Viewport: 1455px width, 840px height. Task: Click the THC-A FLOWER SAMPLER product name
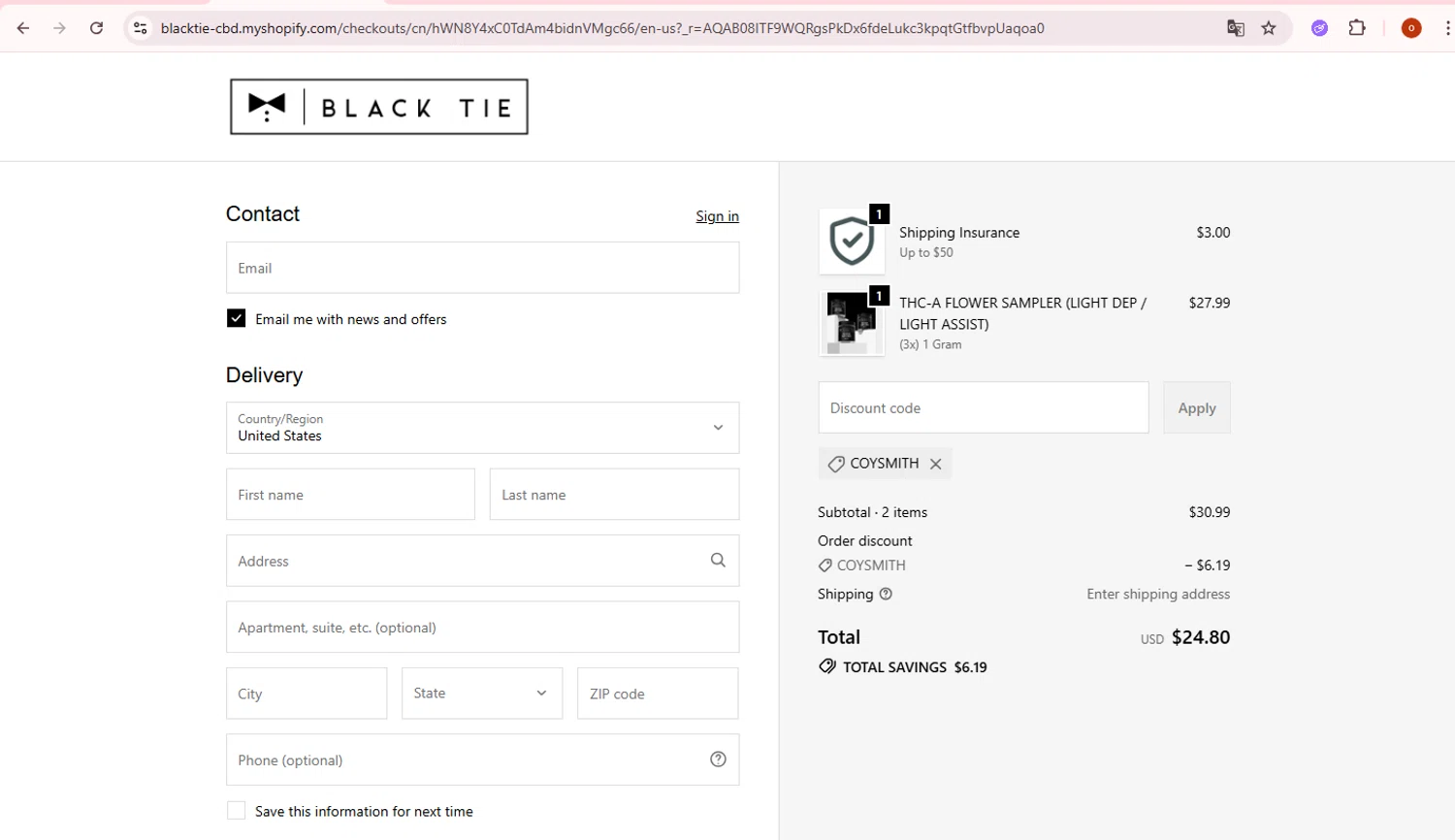[x=1022, y=313]
